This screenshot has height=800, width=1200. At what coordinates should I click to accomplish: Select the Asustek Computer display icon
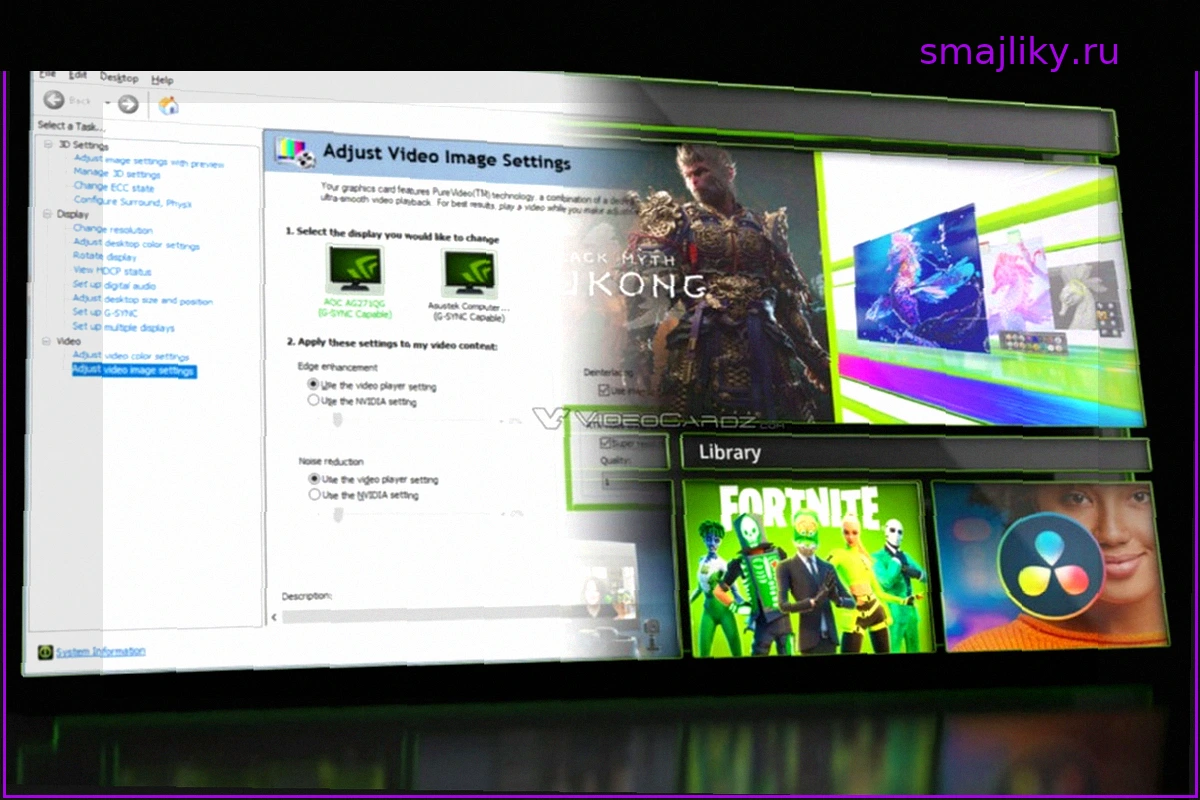point(470,273)
